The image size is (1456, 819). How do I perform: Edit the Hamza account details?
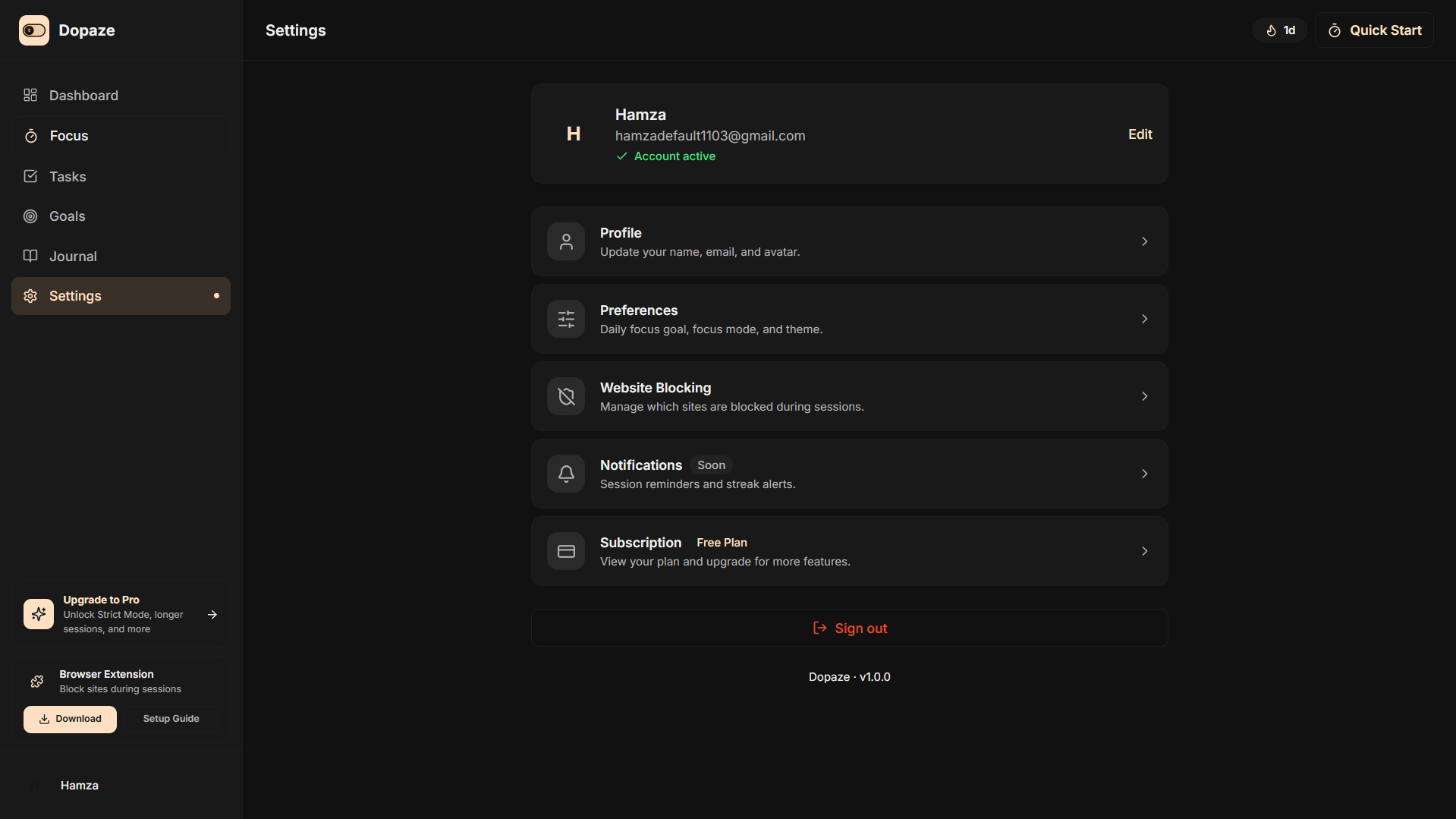point(1140,134)
